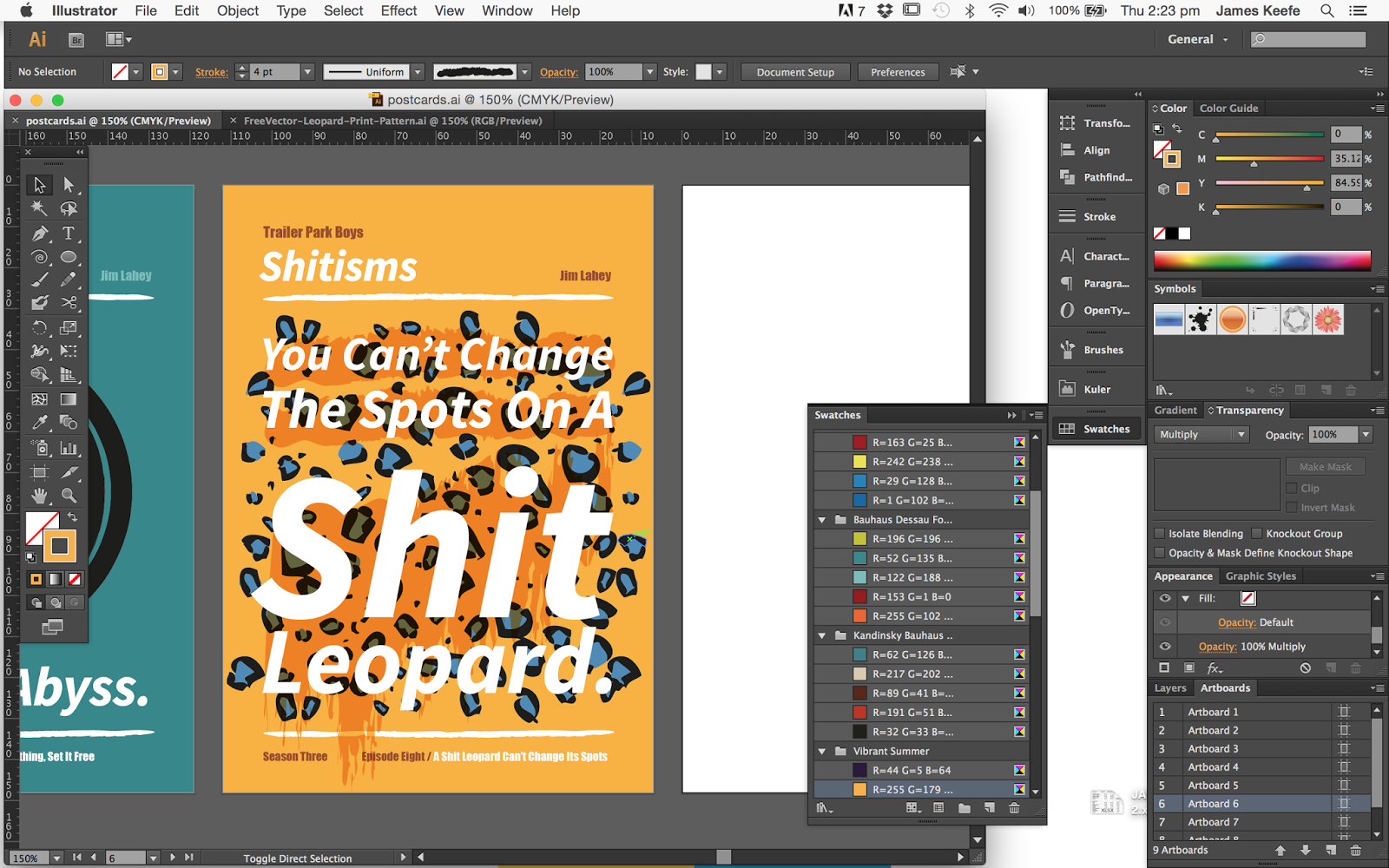Screen dimensions: 1389x868
Task: Open the brush definition dropdown
Action: [524, 72]
